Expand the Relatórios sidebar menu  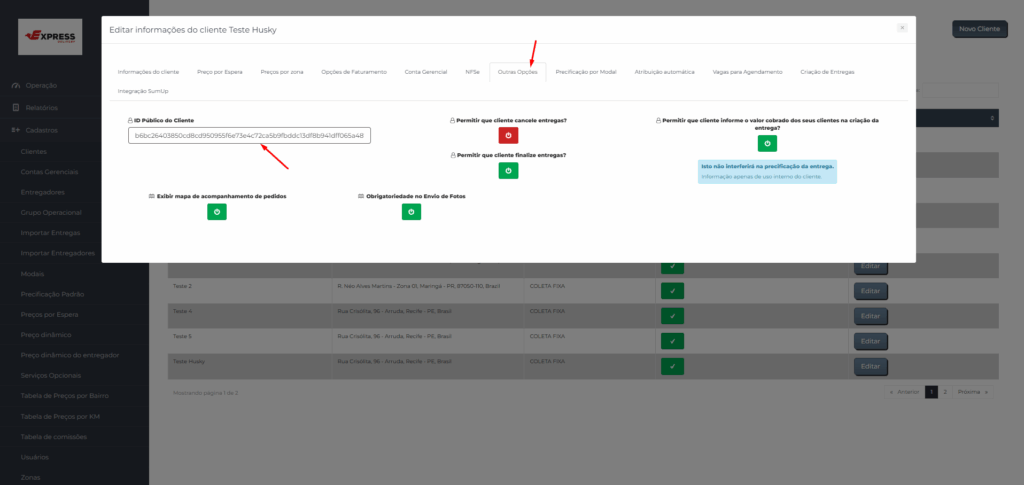click(x=40, y=107)
